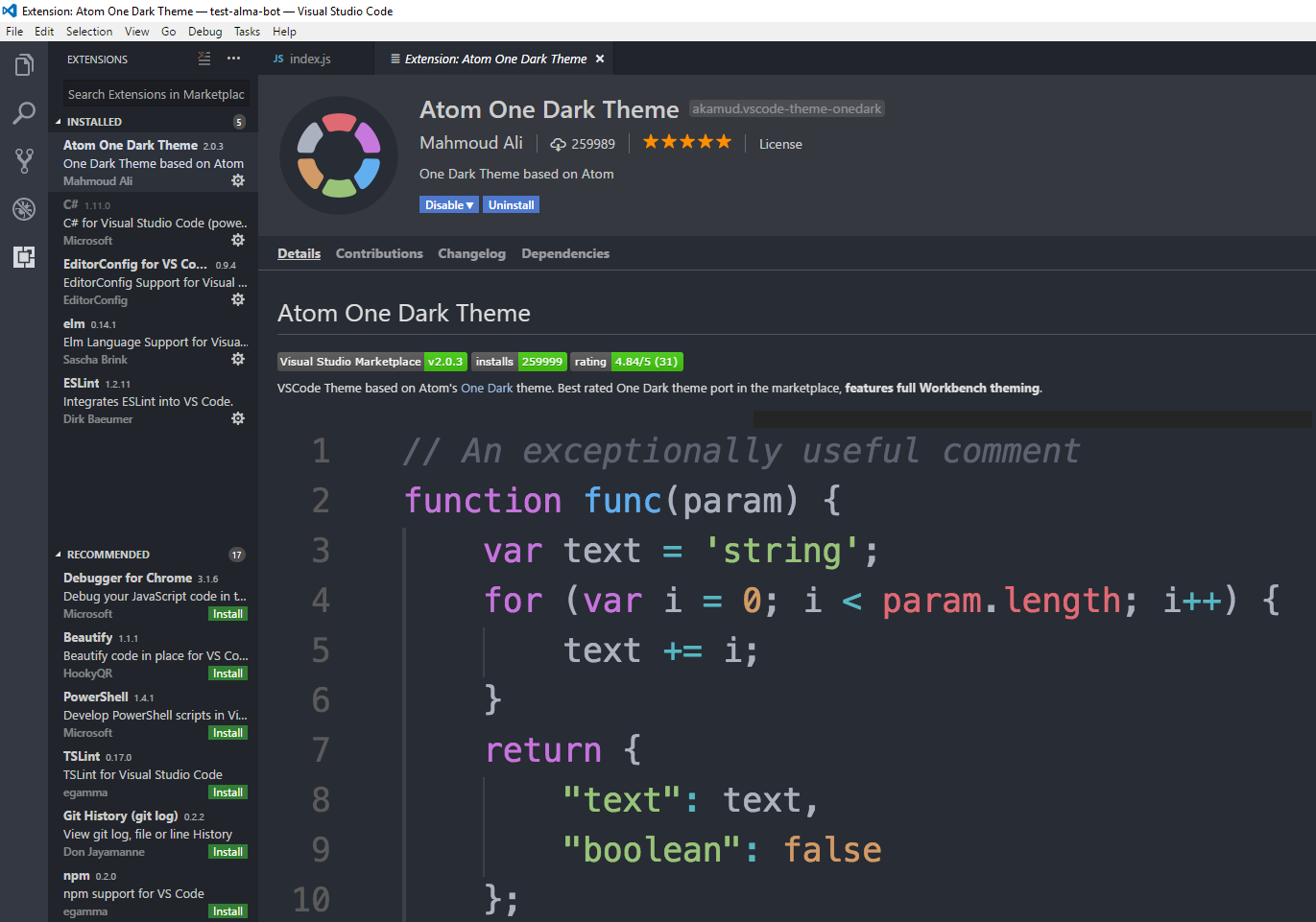The height and width of the screenshot is (922, 1316).
Task: Open the Extensions panel more actions menu
Action: coord(233,59)
